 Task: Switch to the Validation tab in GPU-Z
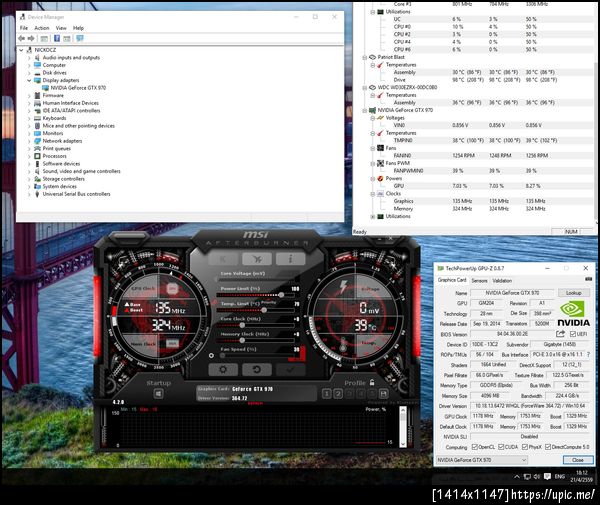pos(502,280)
